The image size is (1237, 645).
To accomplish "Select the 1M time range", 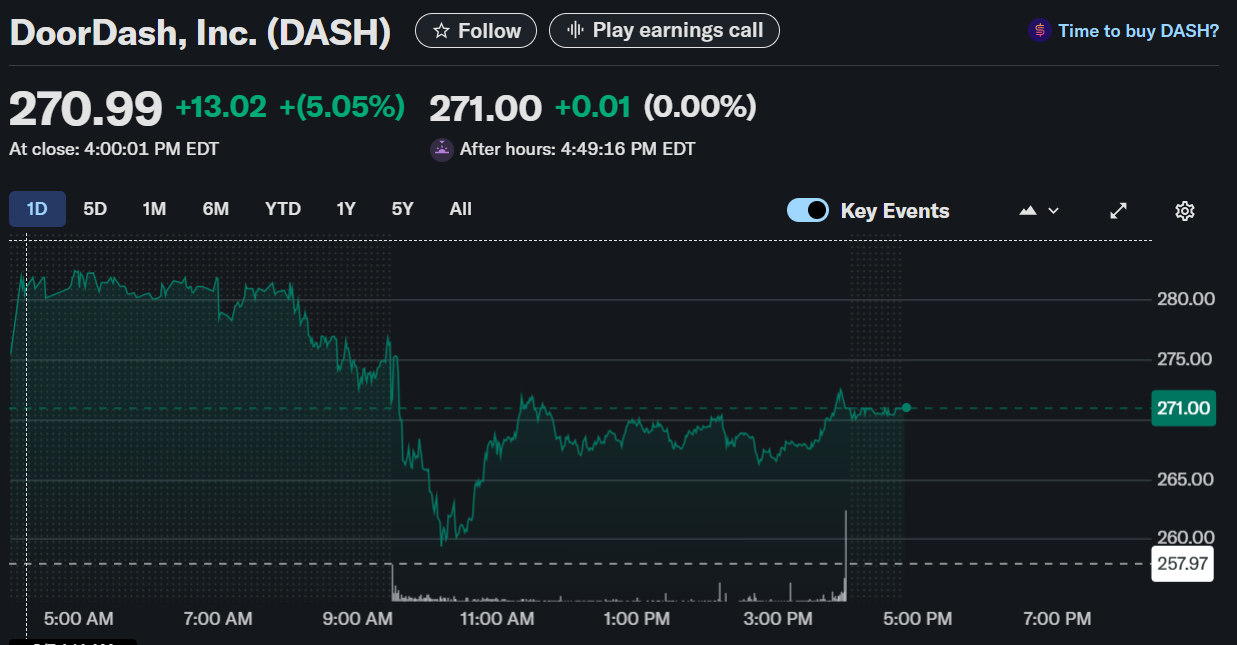I will pos(154,209).
